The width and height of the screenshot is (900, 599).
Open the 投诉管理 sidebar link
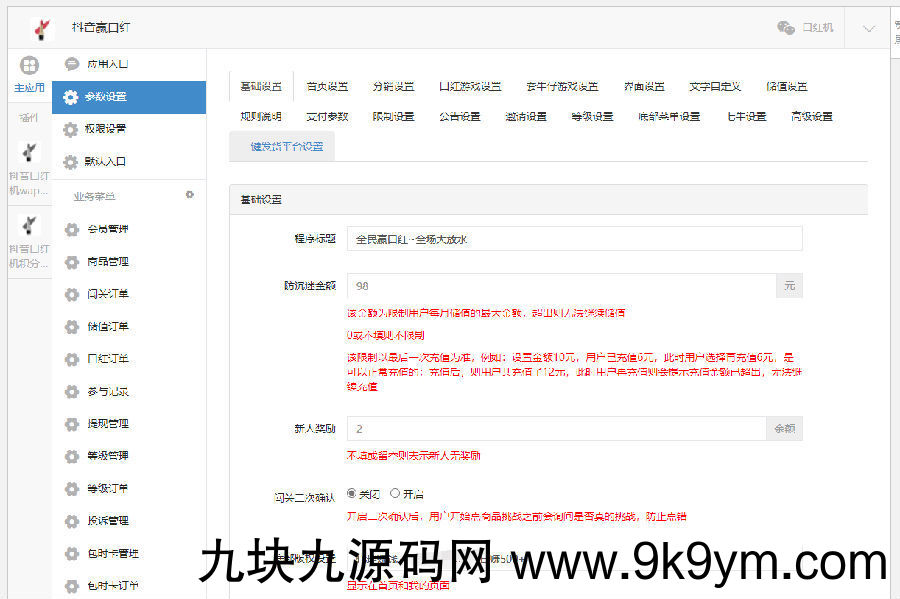point(108,521)
